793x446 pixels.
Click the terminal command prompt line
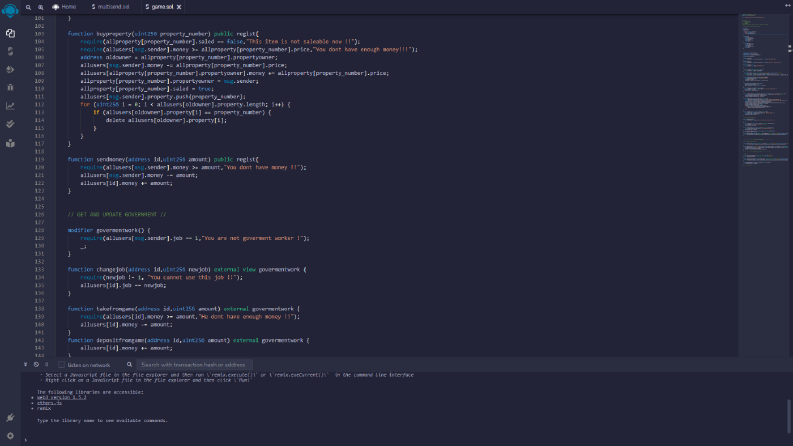[405, 440]
